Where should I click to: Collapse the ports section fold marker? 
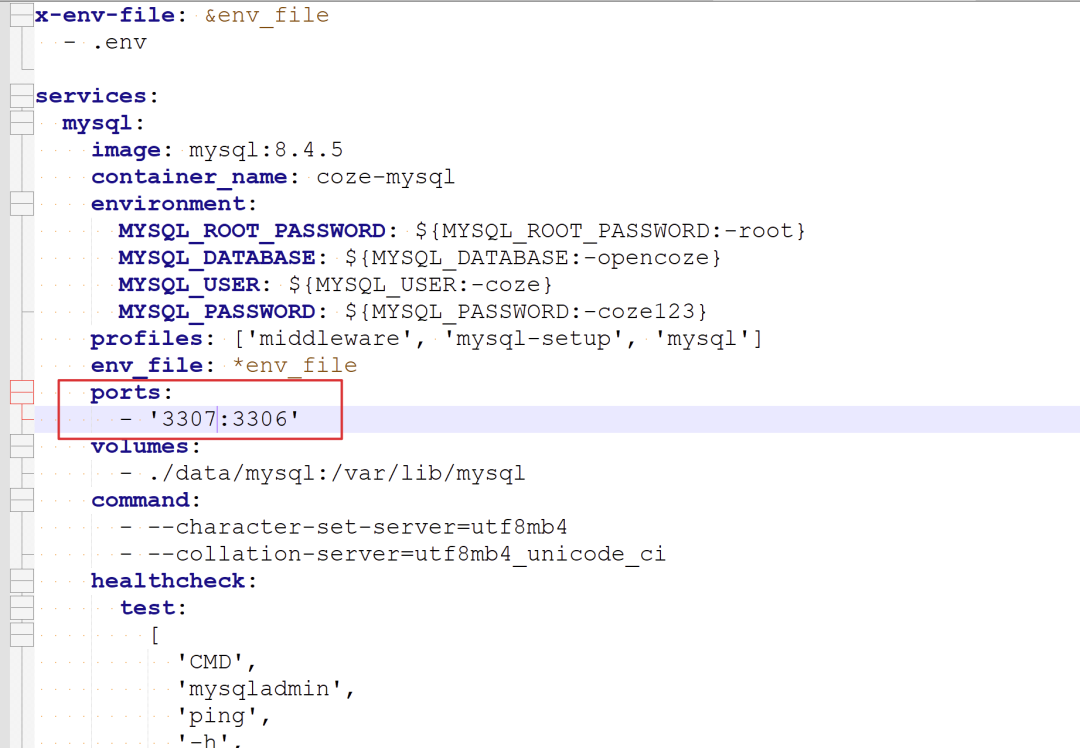22,393
